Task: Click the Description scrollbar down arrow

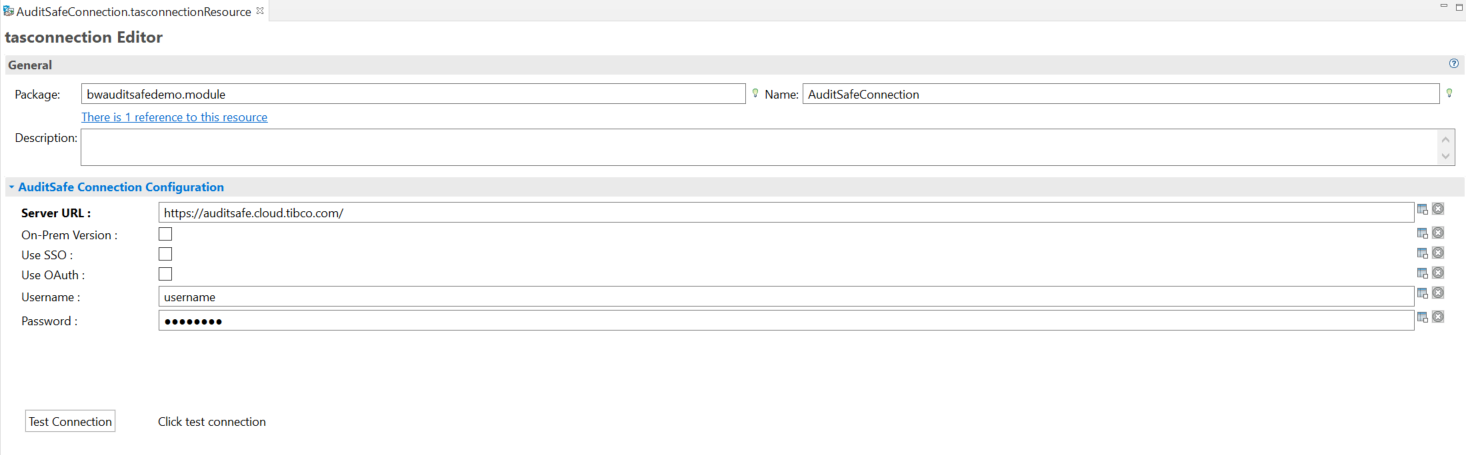Action: pos(1446,156)
